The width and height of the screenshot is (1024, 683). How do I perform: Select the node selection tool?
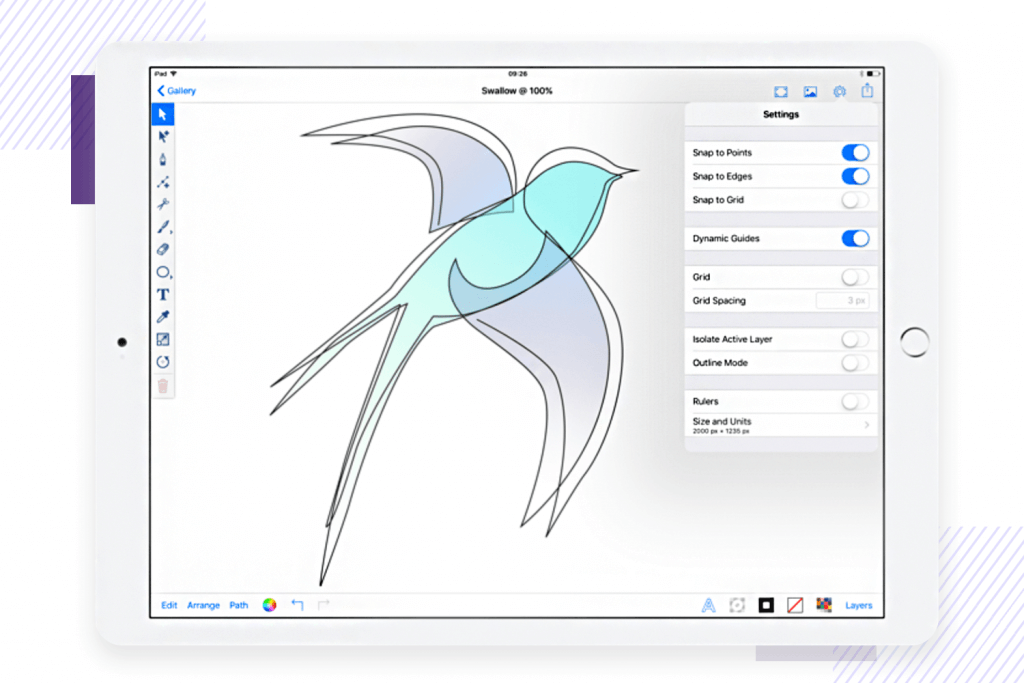click(163, 137)
